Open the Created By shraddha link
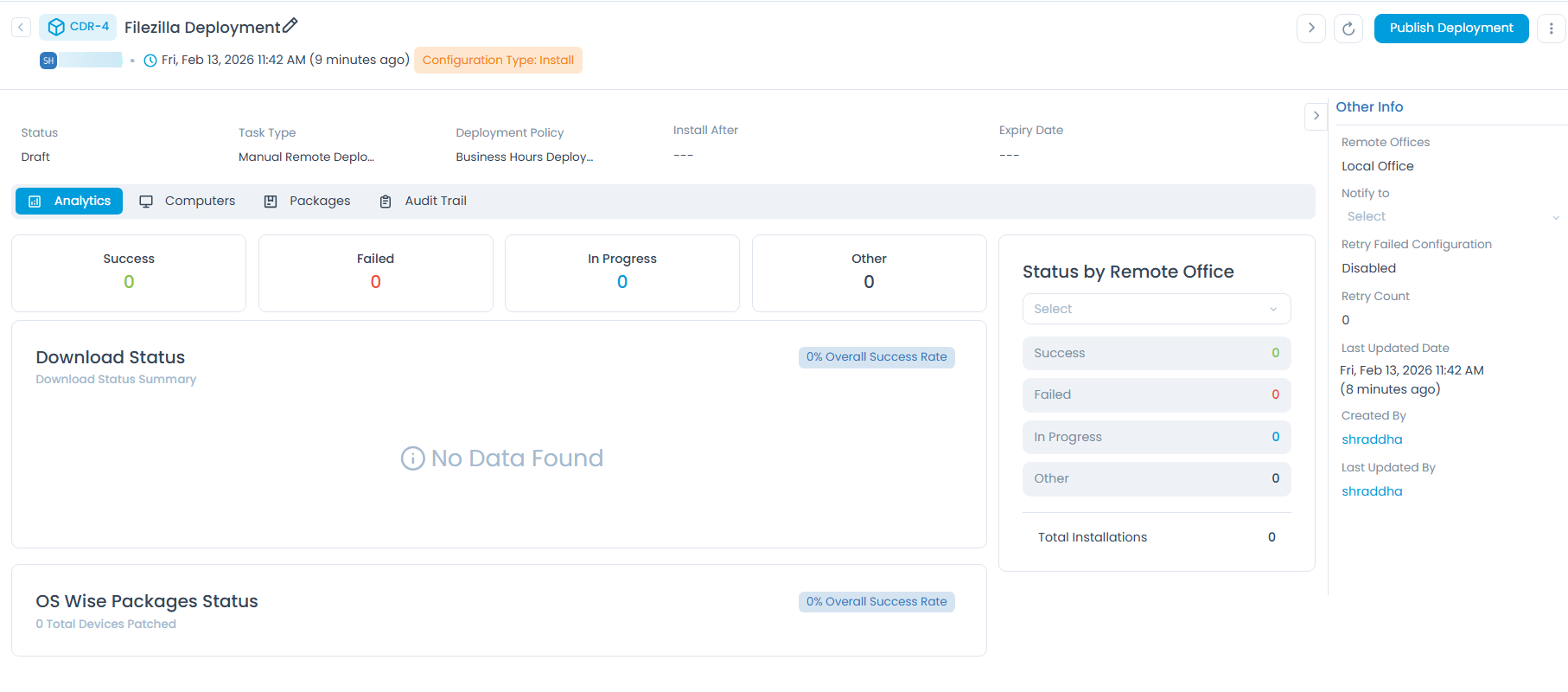 coord(1372,439)
